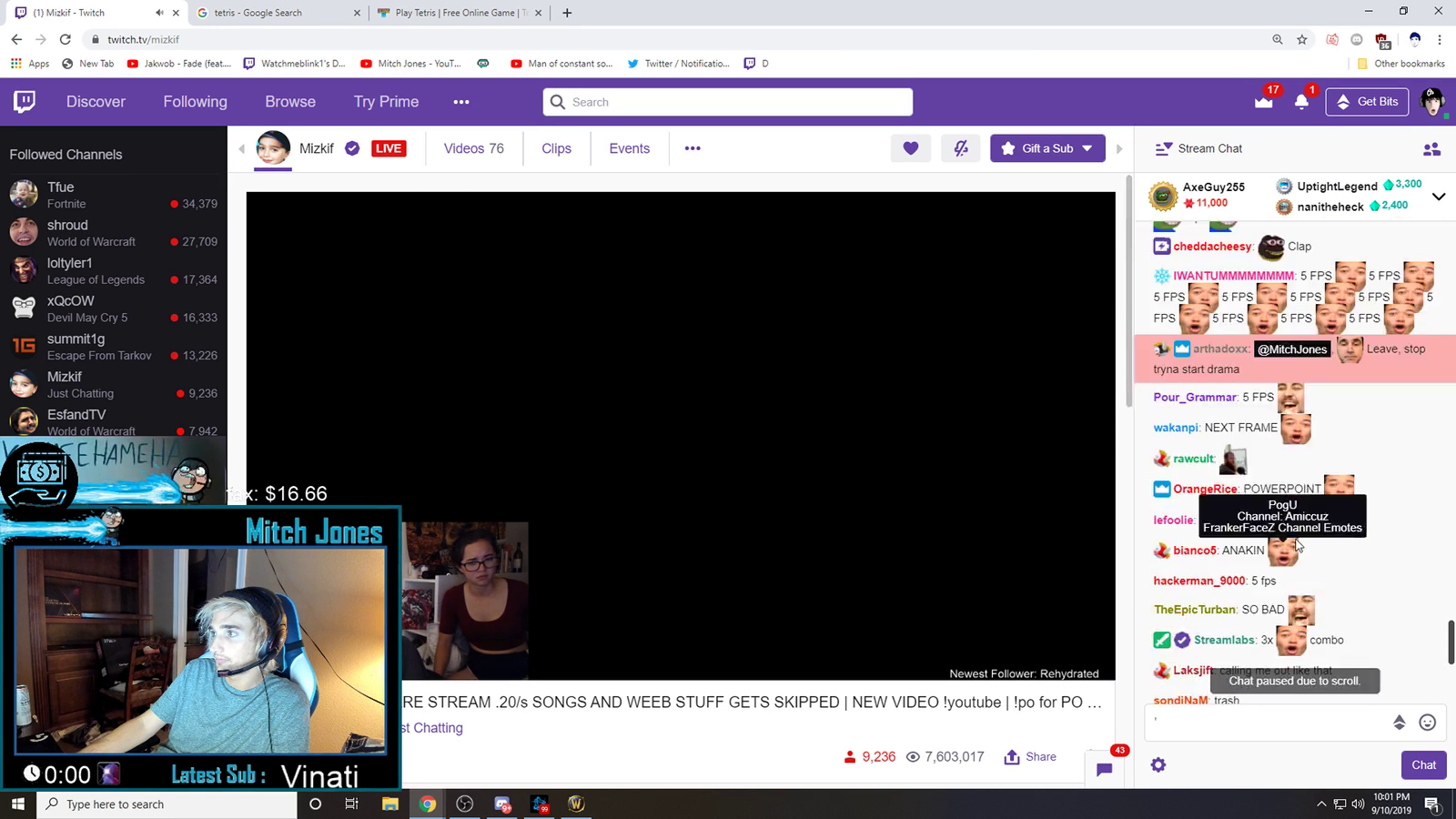
Task: Open the whispers chat bubble icon
Action: [1105, 769]
